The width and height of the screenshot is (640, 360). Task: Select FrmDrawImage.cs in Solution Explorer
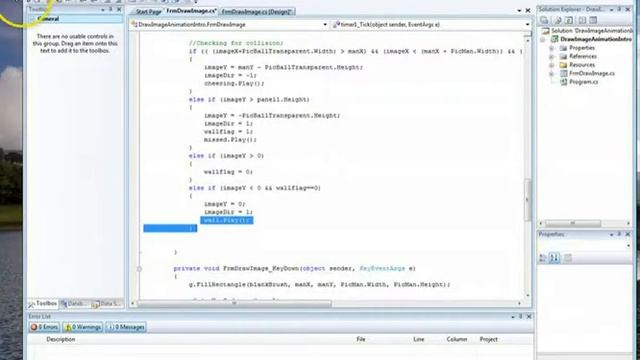pos(591,73)
